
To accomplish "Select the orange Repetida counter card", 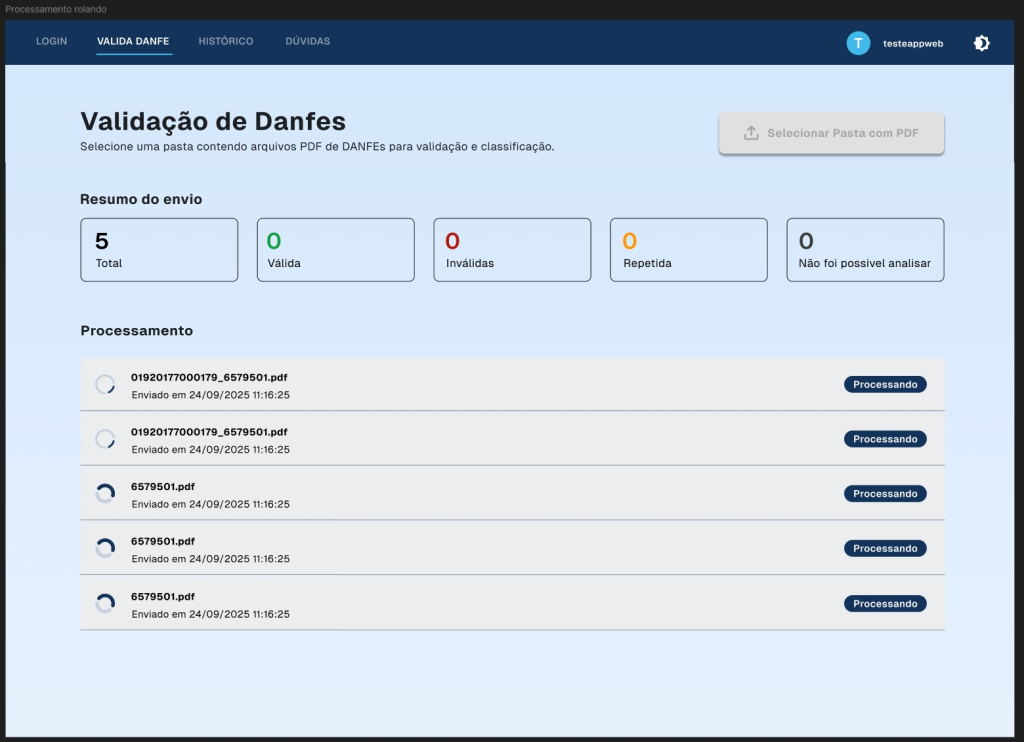I will [x=688, y=249].
